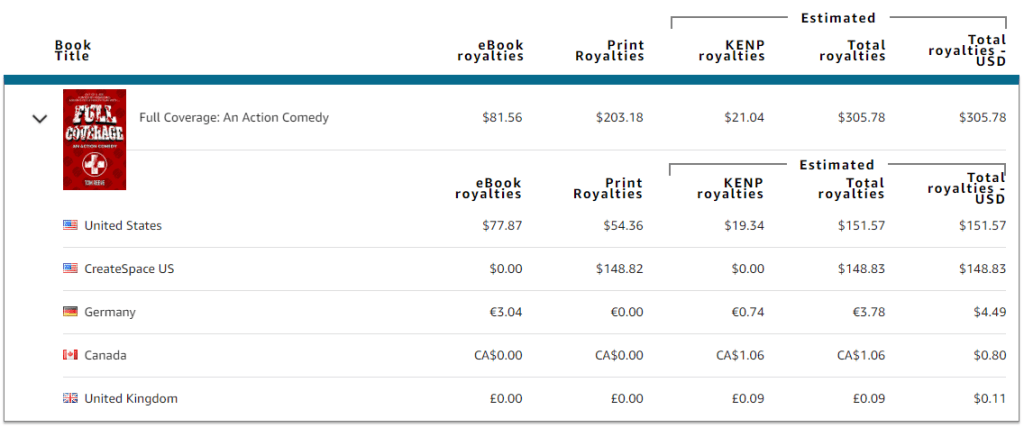The height and width of the screenshot is (428, 1024).
Task: Click the $21.04 KENP royalties value
Action: click(744, 118)
